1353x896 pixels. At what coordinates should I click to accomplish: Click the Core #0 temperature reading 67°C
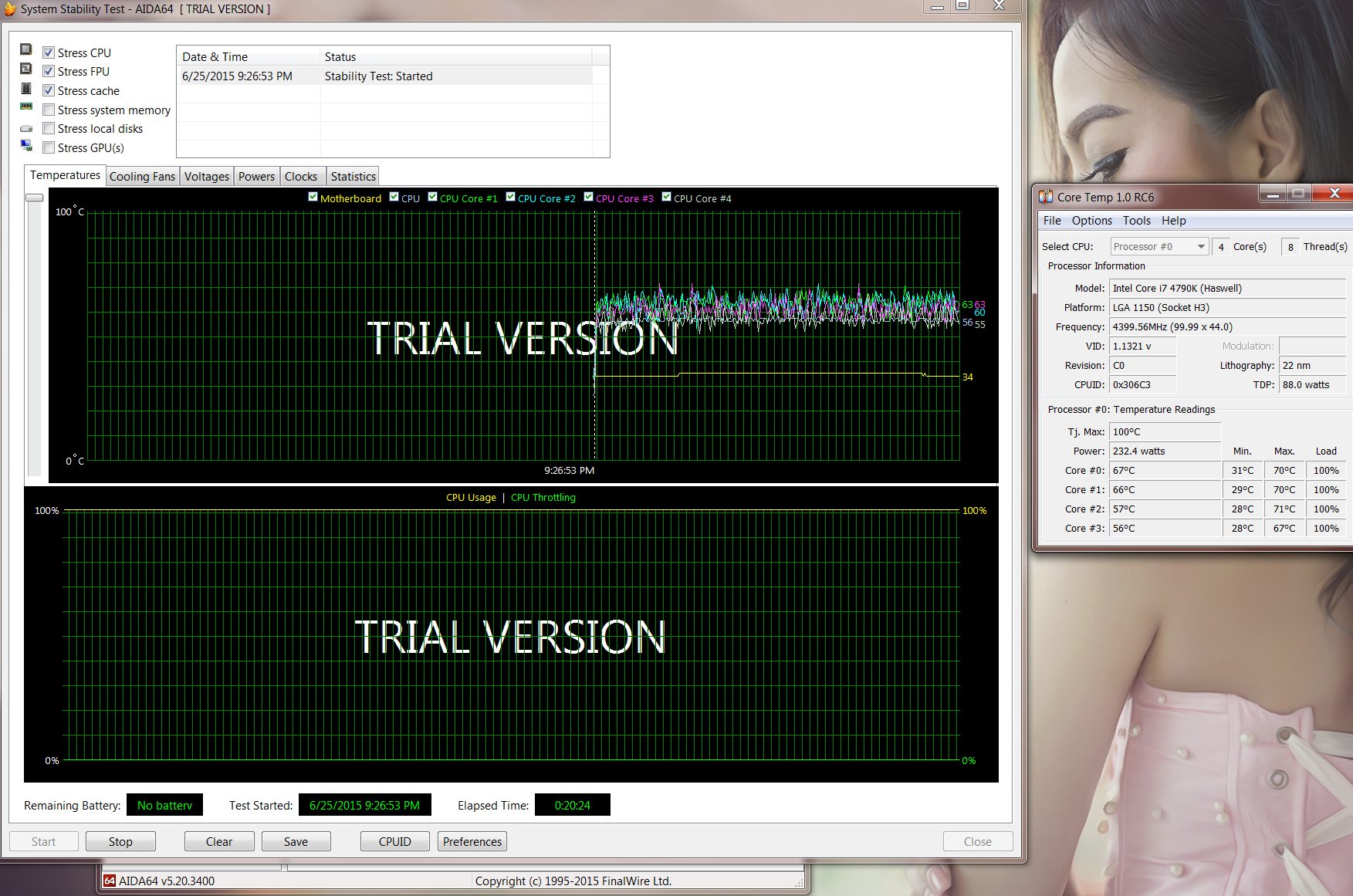click(1165, 471)
